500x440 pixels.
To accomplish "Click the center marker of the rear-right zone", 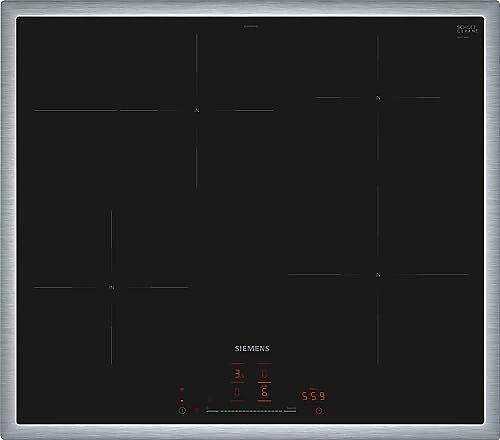I will coord(378,98).
